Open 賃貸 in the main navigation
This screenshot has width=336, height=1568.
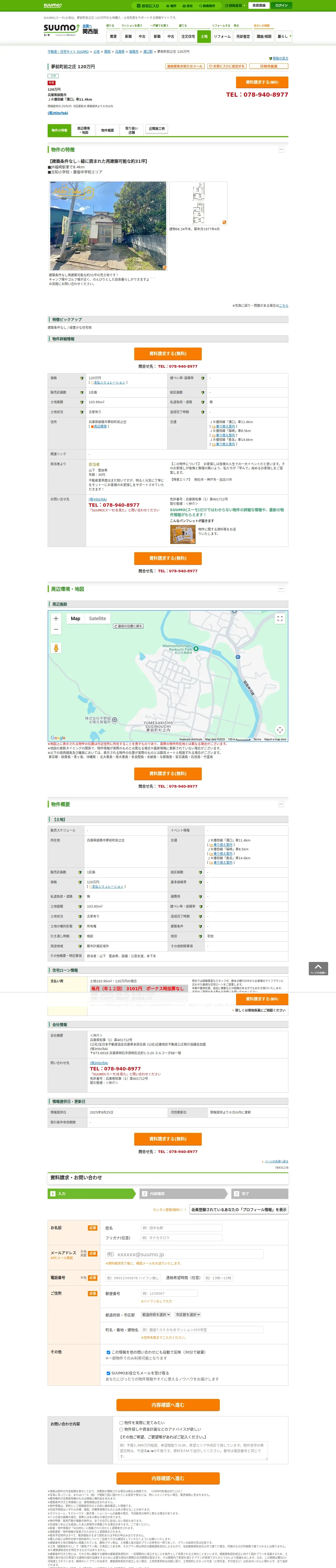pos(113,37)
